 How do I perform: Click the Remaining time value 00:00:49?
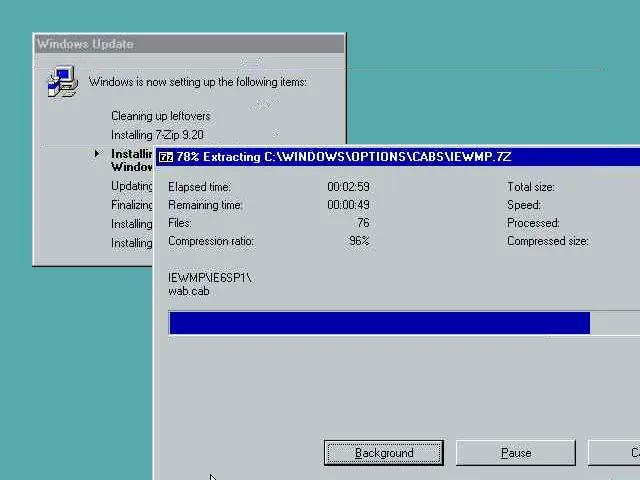point(348,204)
